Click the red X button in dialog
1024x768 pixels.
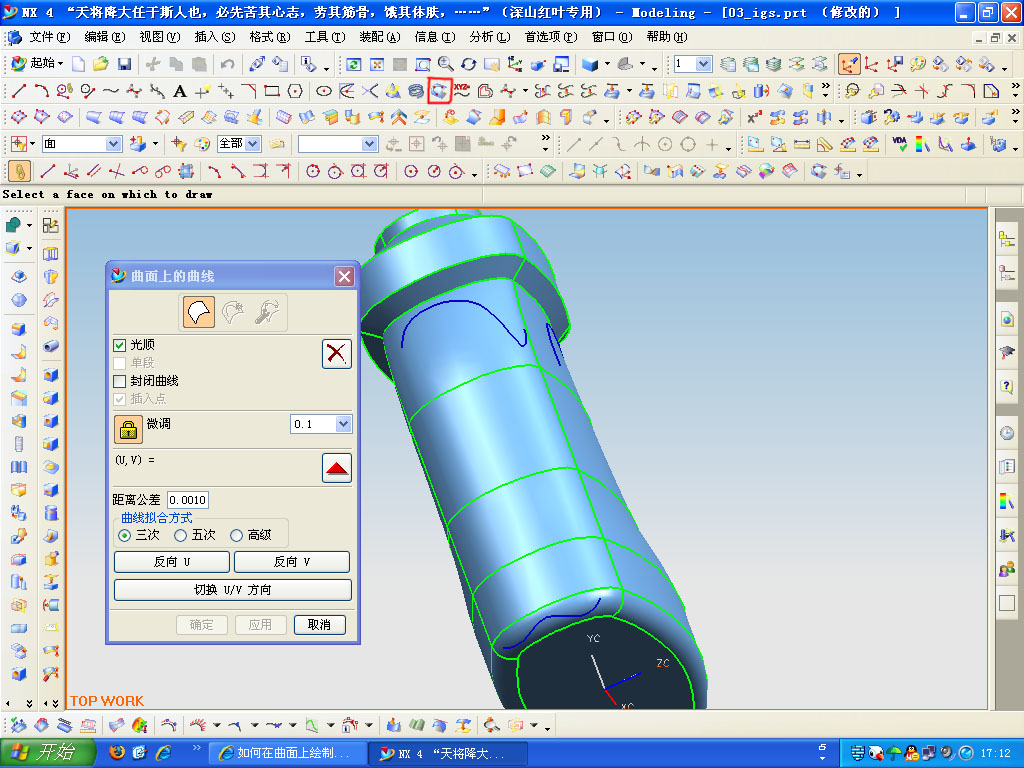336,353
